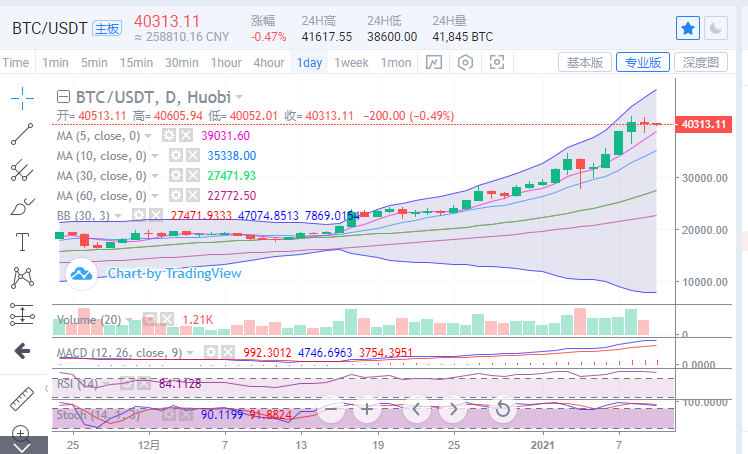Switch to 15min interval
The height and width of the screenshot is (454, 748).
(136, 62)
